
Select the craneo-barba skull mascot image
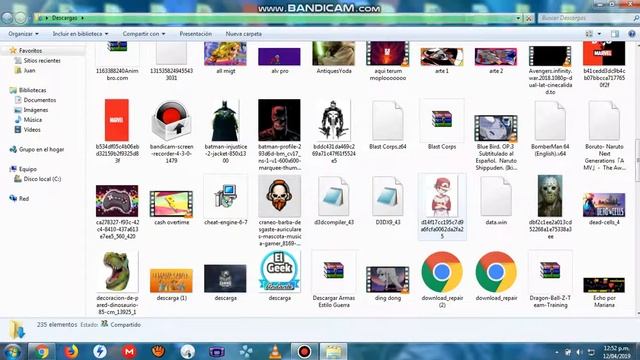click(280, 211)
